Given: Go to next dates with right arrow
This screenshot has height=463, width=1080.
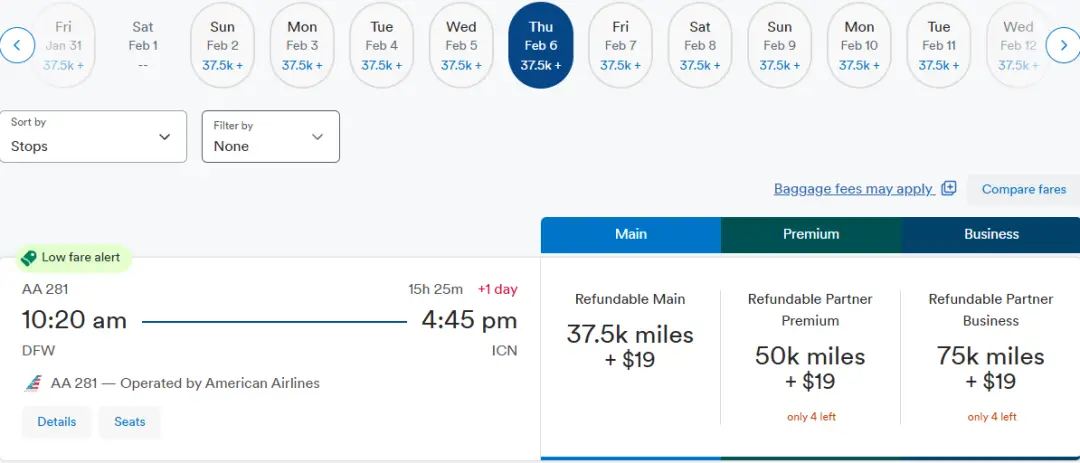Looking at the screenshot, I should click(x=1062, y=45).
